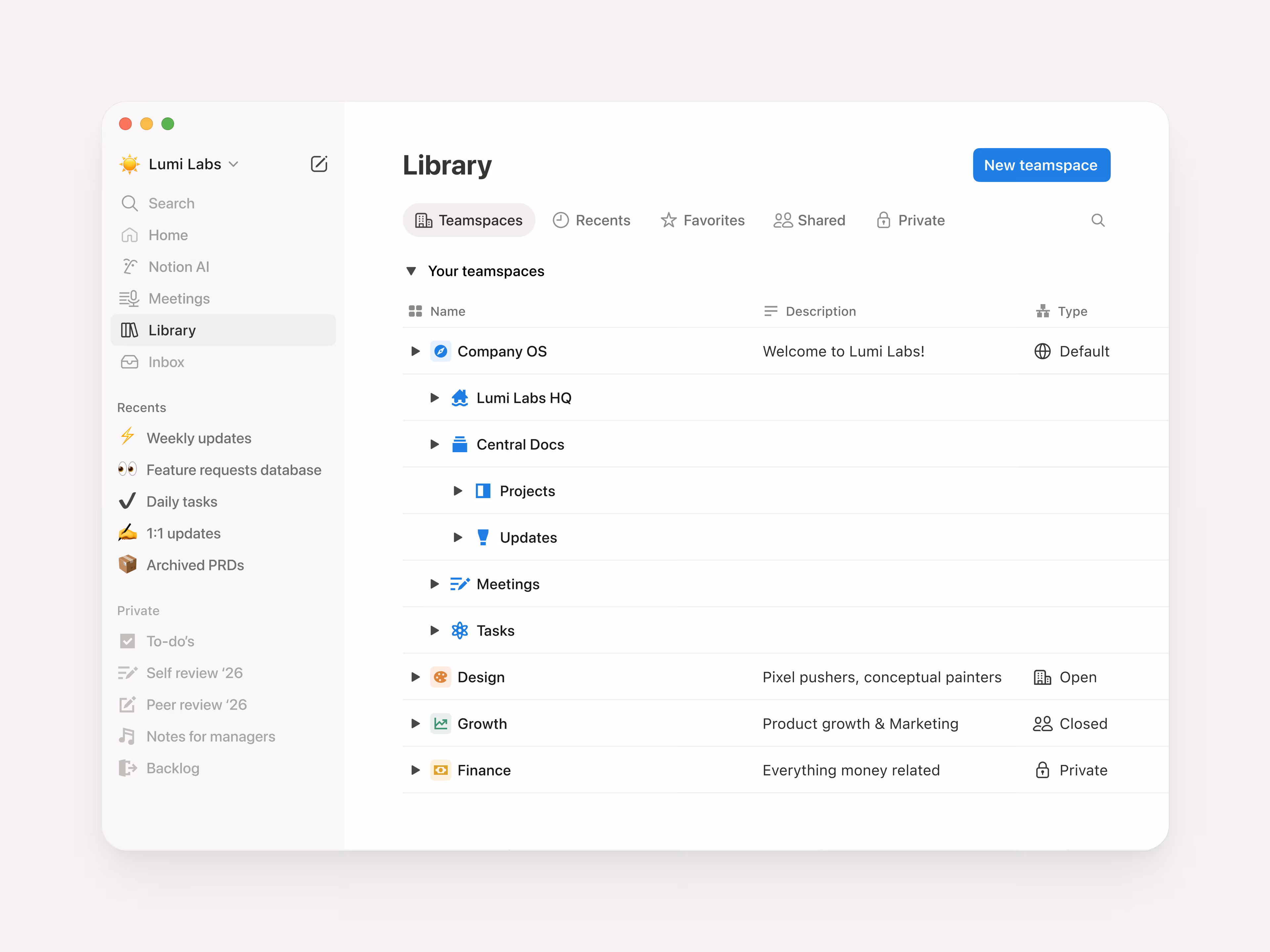Open the Growth teamspace
1270x952 pixels.
(x=482, y=724)
